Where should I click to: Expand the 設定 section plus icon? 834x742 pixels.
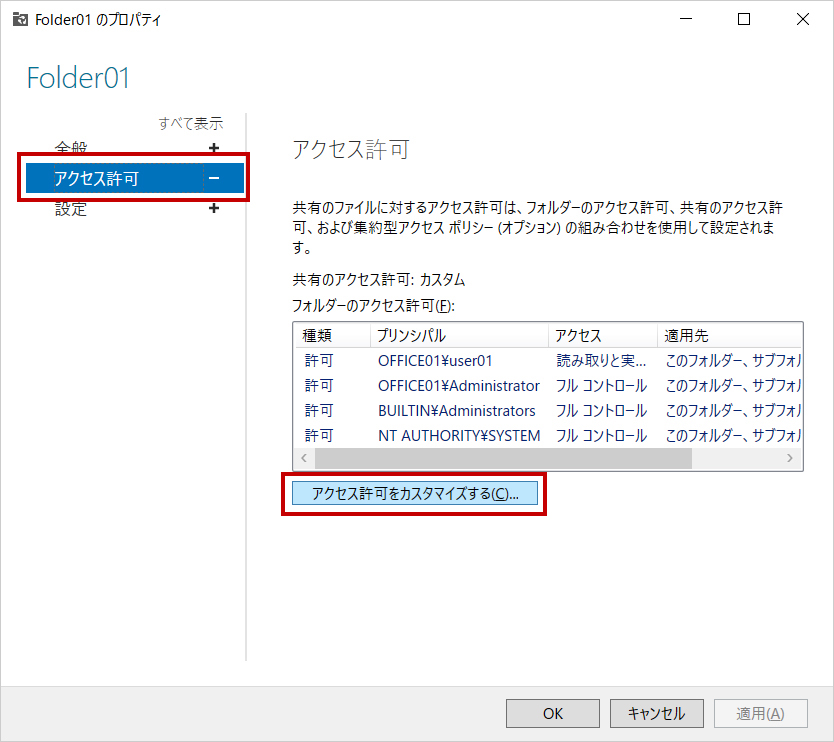click(213, 209)
